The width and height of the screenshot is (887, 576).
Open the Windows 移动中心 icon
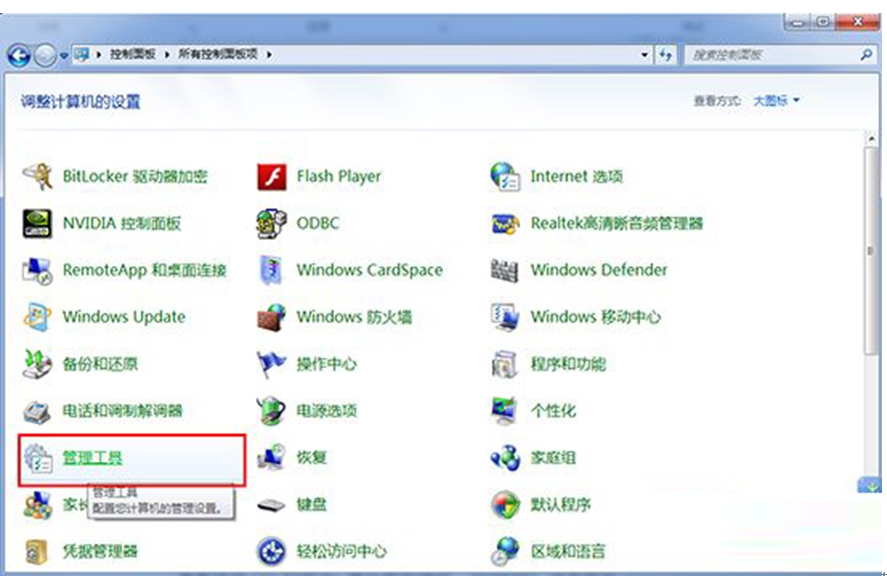[505, 317]
